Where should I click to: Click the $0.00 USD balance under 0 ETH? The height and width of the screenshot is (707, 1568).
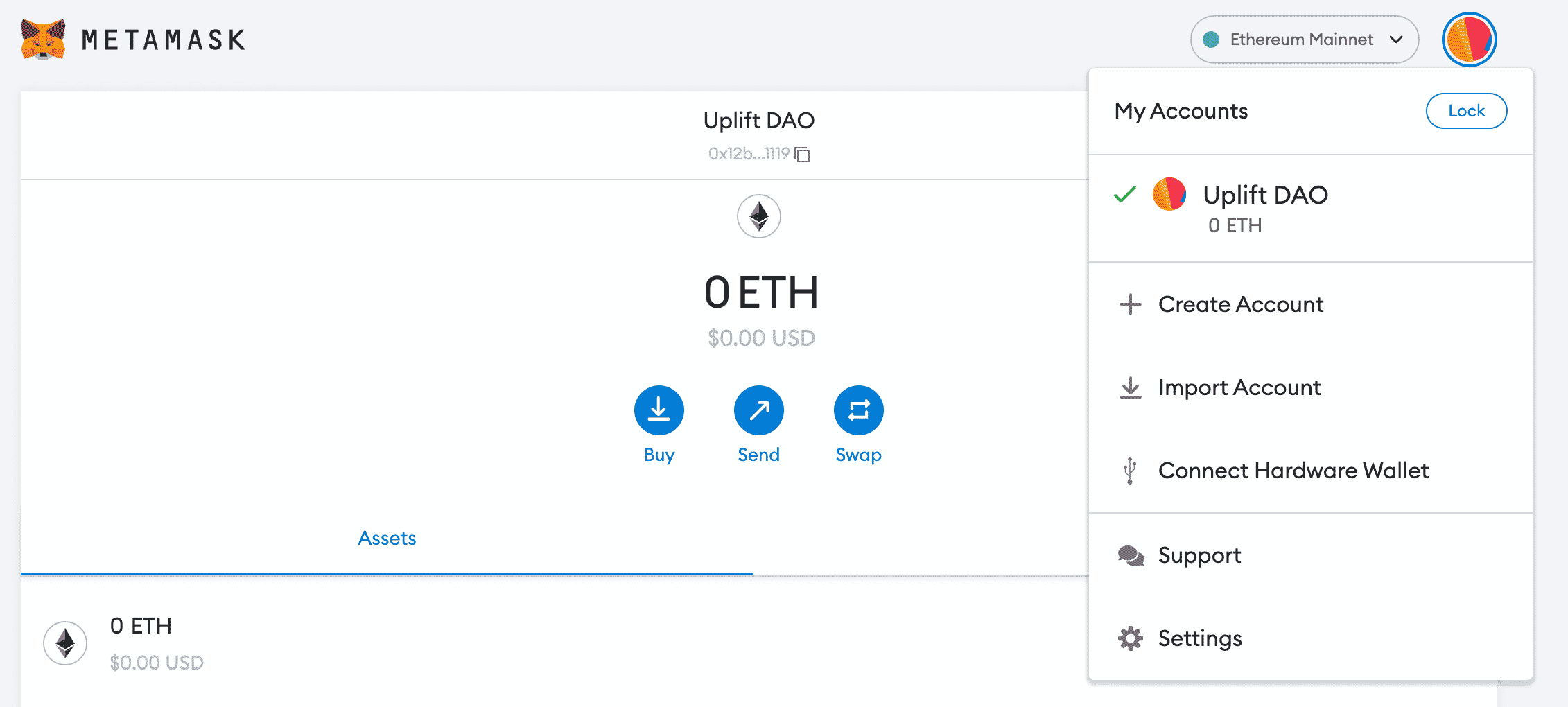click(761, 338)
